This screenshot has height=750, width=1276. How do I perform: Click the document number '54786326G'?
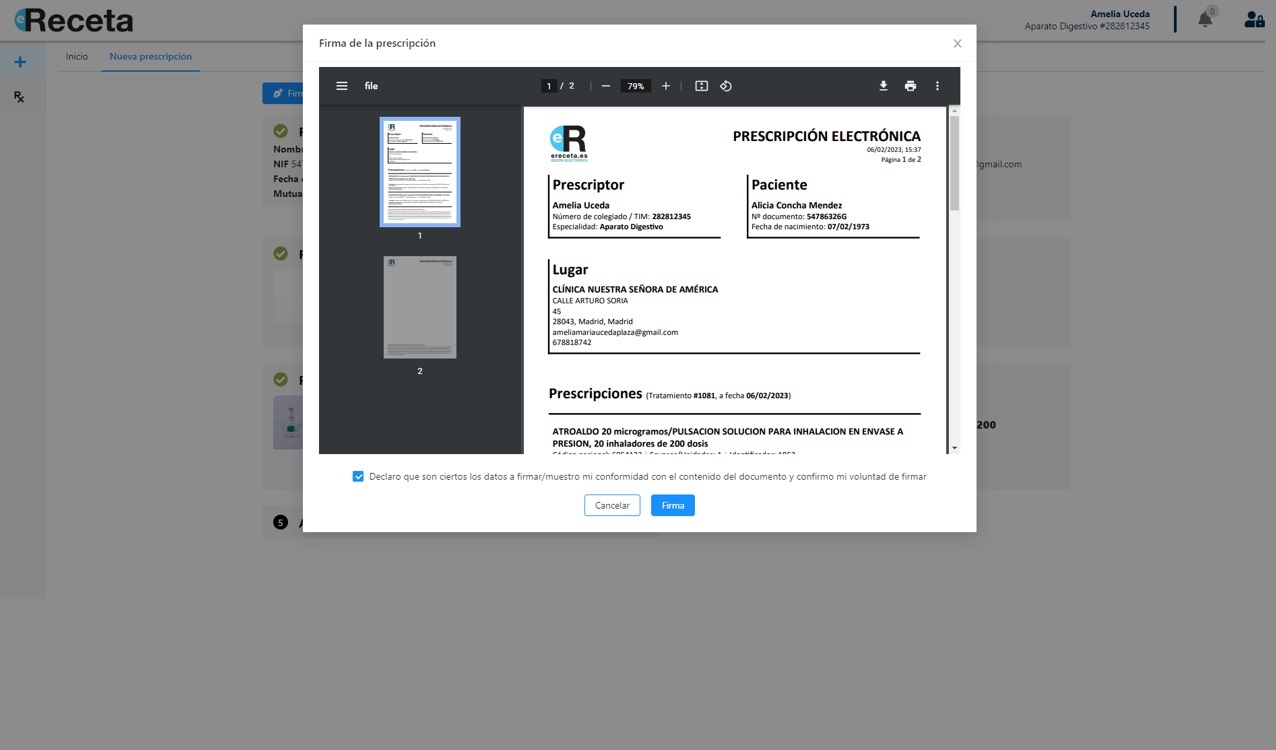coord(827,216)
